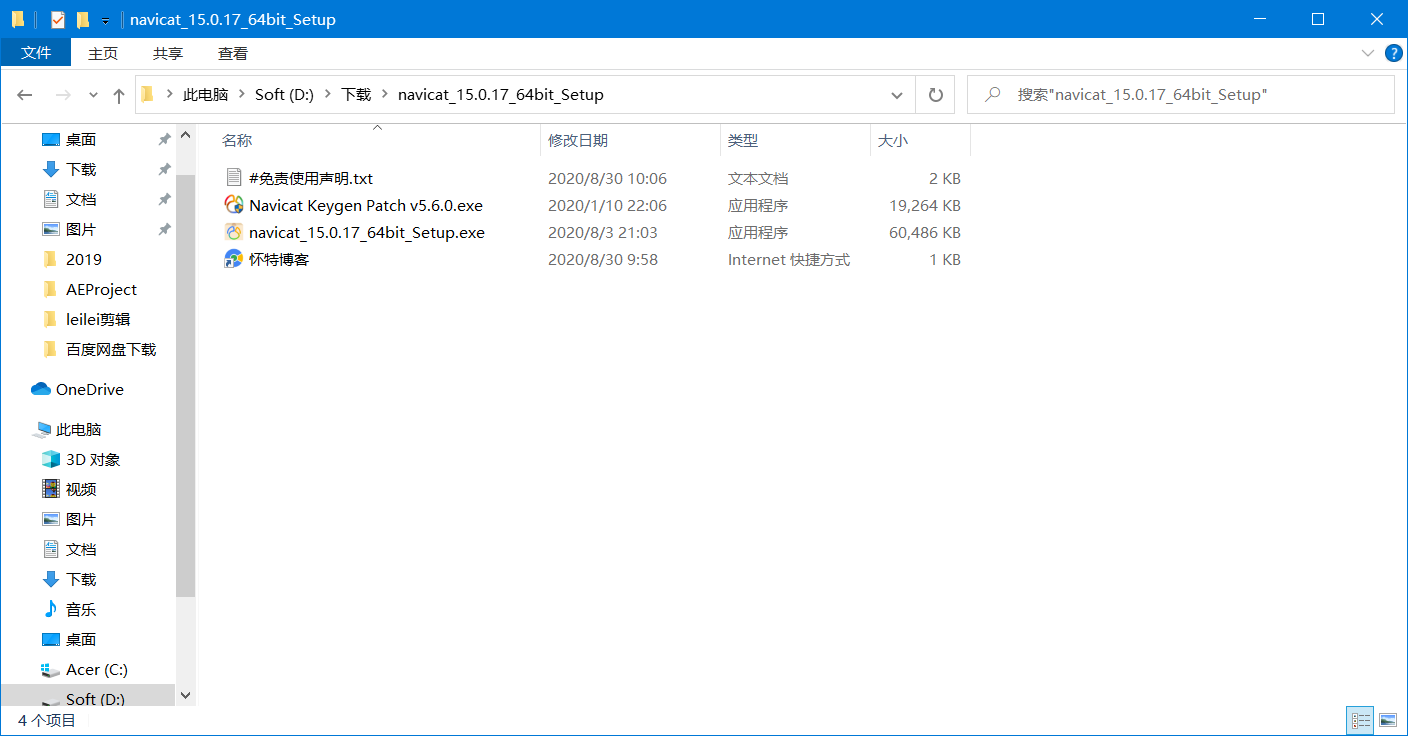Click navicat_15.0.17_64bit_Setup in address path

[500, 95]
